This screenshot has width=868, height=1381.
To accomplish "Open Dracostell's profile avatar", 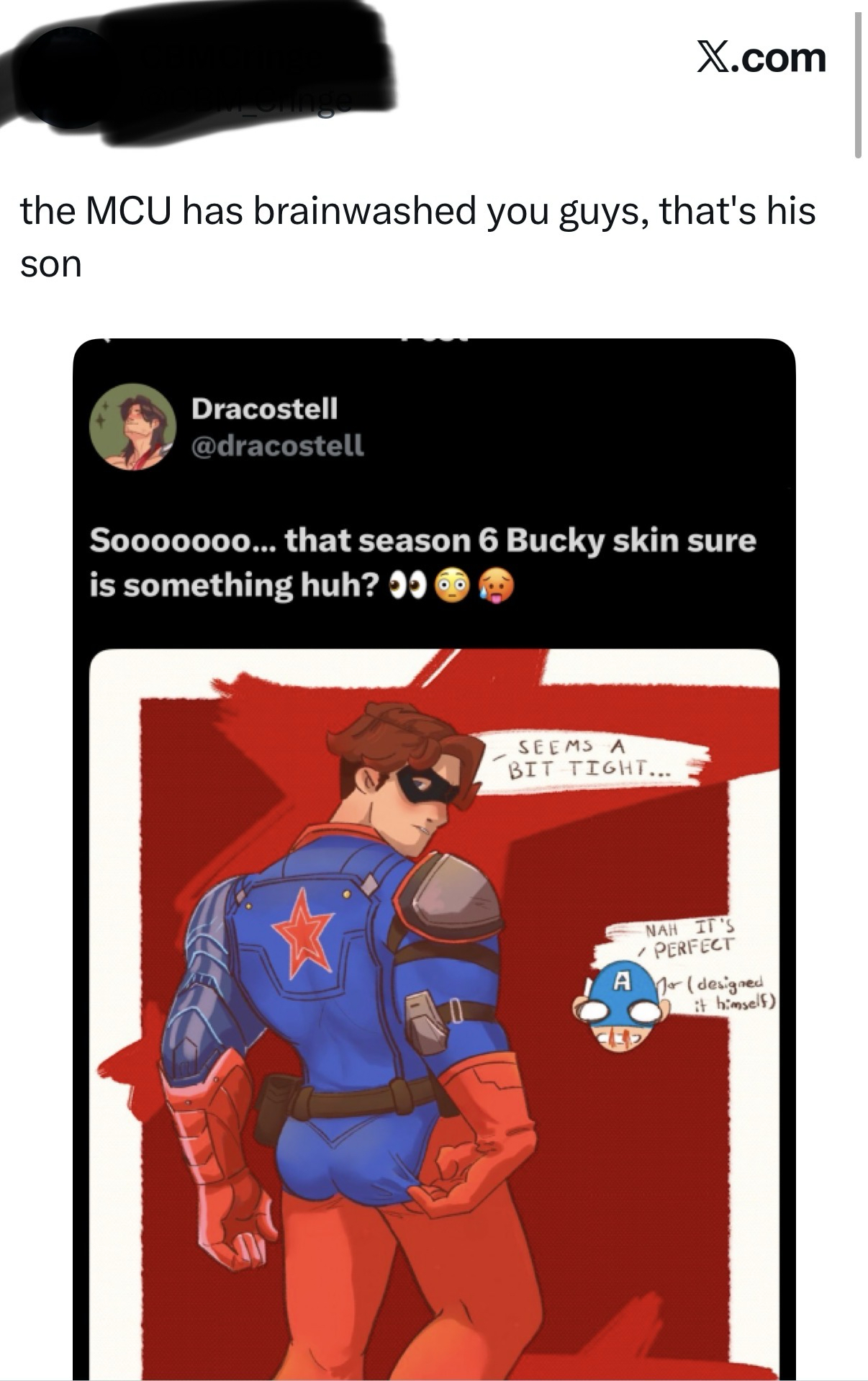I will click(x=132, y=426).
